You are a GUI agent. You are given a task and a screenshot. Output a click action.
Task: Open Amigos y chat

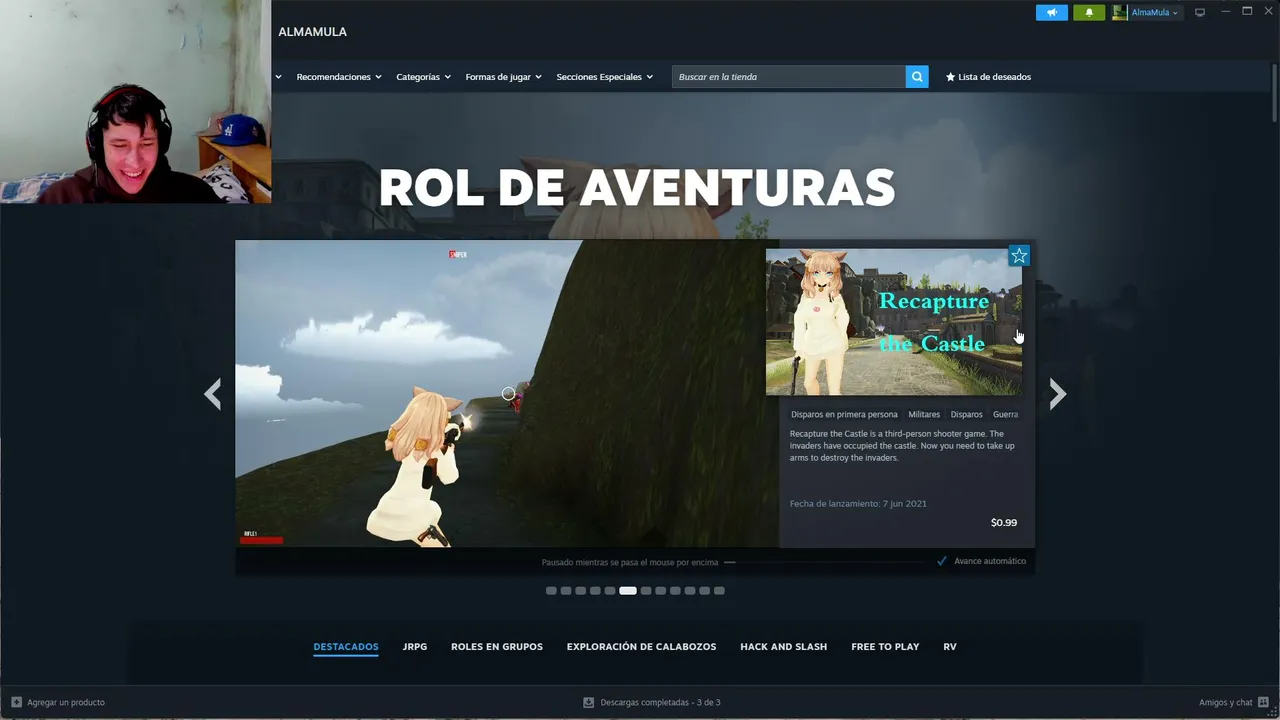tap(1226, 702)
